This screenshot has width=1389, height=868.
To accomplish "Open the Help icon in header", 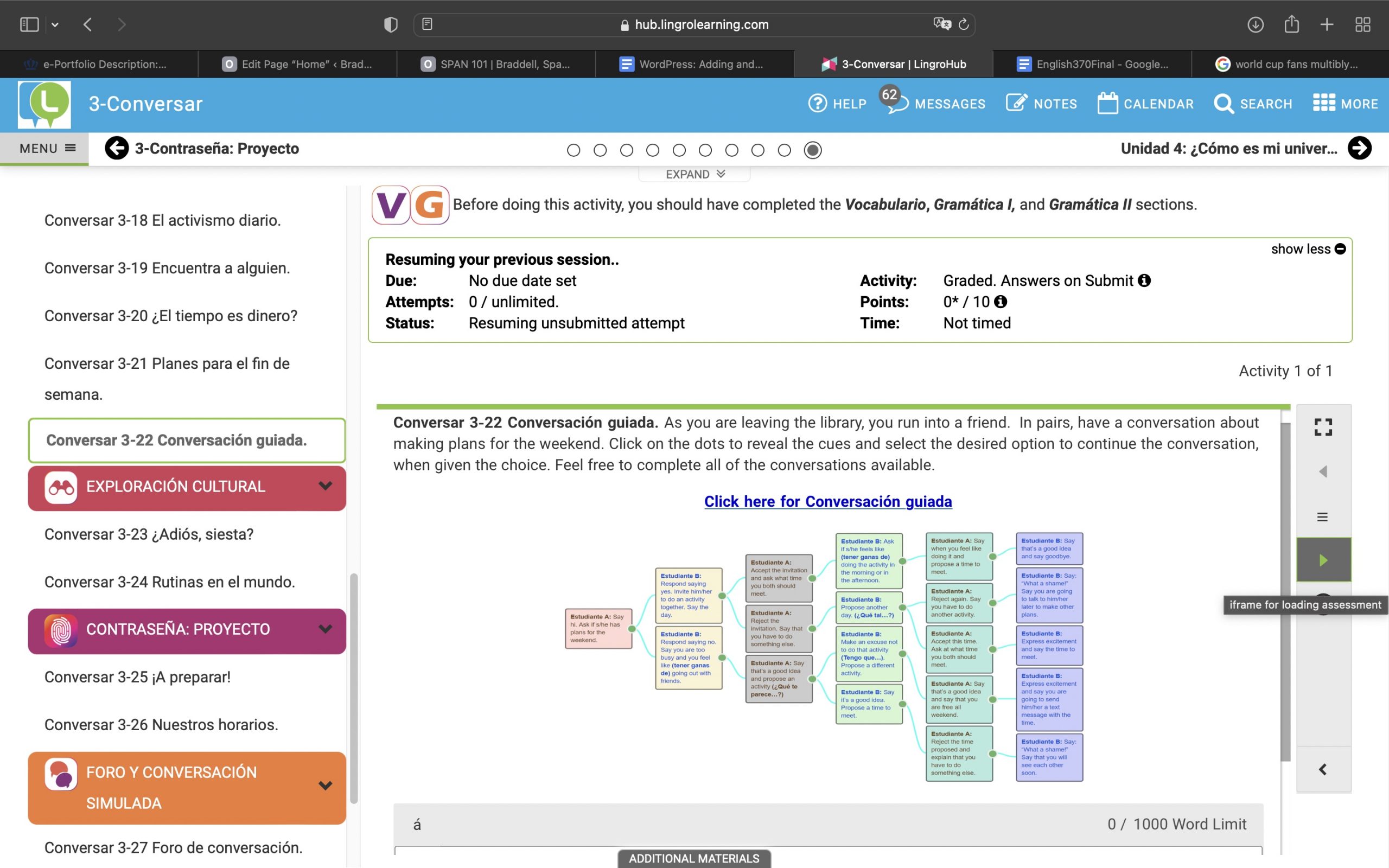I will coord(817,104).
